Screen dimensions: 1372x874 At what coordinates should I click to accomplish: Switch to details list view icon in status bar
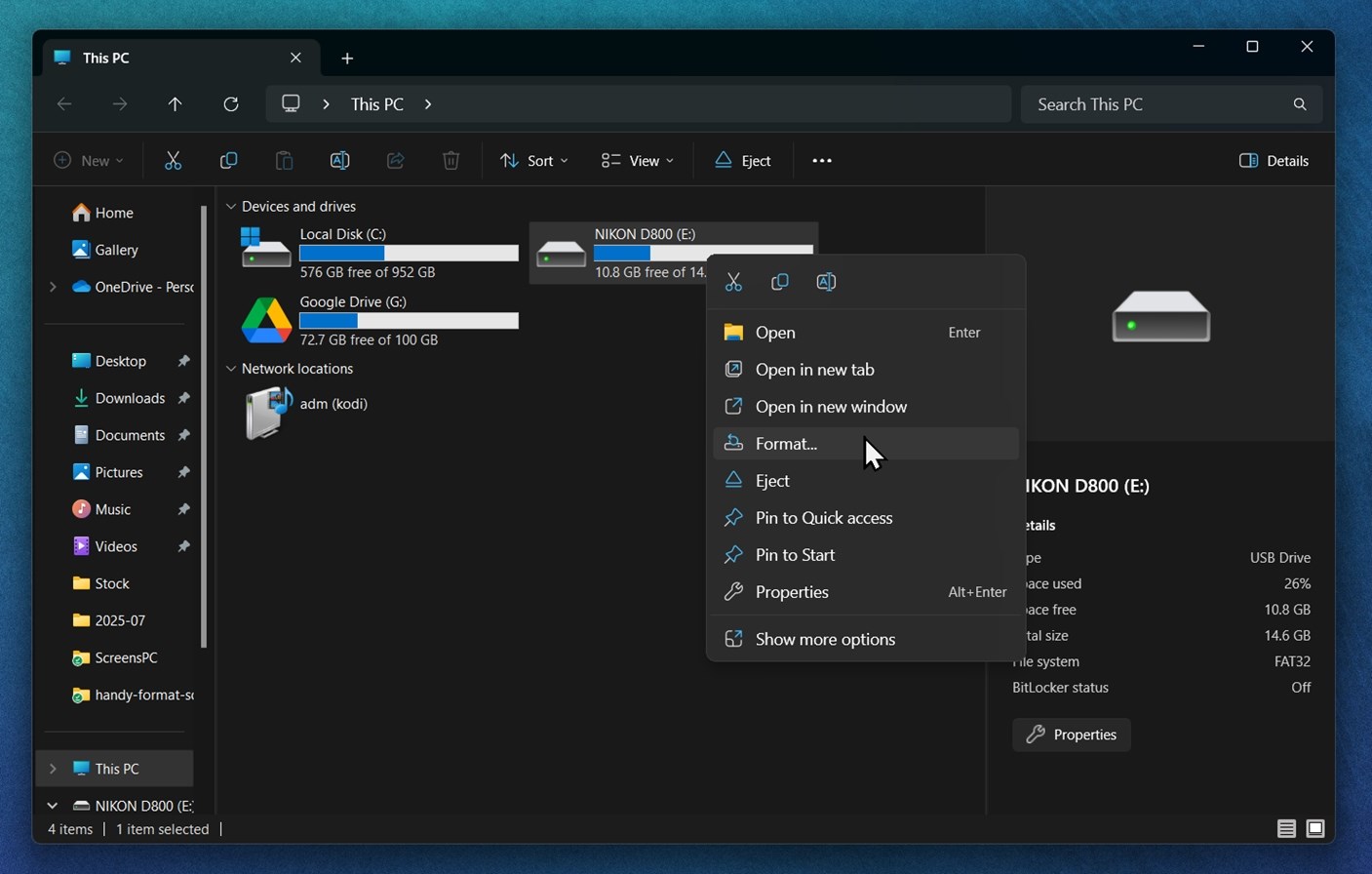1286,829
